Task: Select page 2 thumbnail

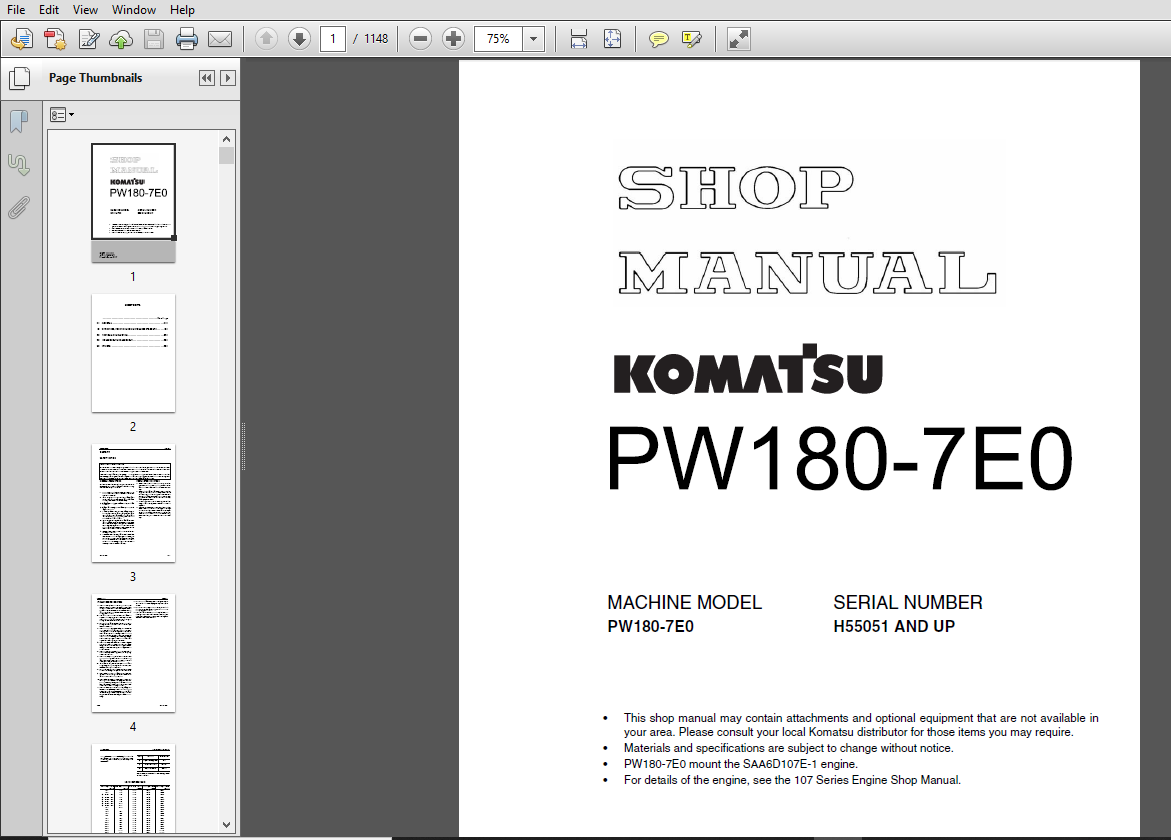Action: pyautogui.click(x=134, y=353)
